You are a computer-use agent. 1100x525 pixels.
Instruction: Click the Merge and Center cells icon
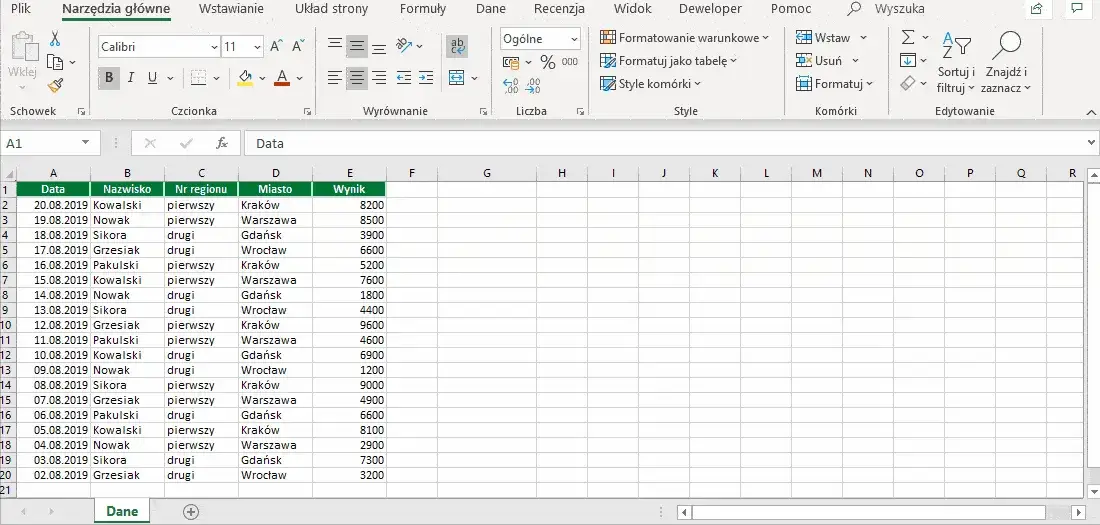point(457,78)
